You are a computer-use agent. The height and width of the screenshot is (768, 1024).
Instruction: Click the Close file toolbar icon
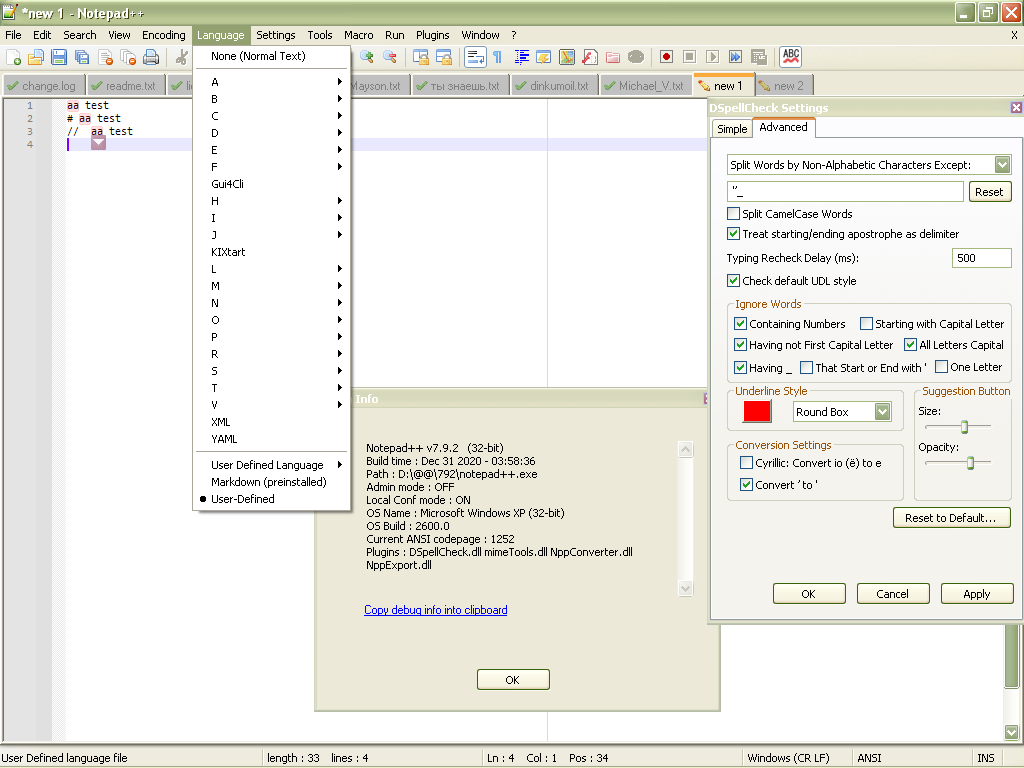pyautogui.click(x=105, y=57)
